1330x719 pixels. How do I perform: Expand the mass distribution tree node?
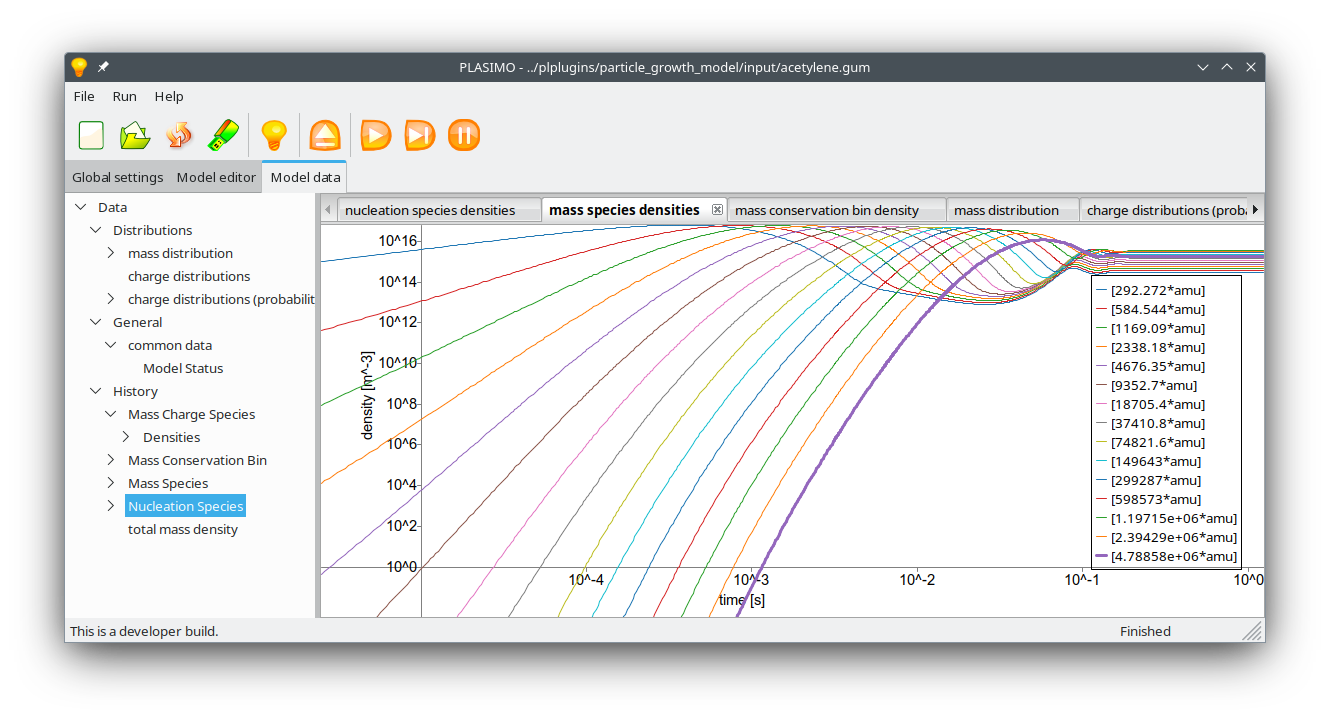(x=111, y=253)
